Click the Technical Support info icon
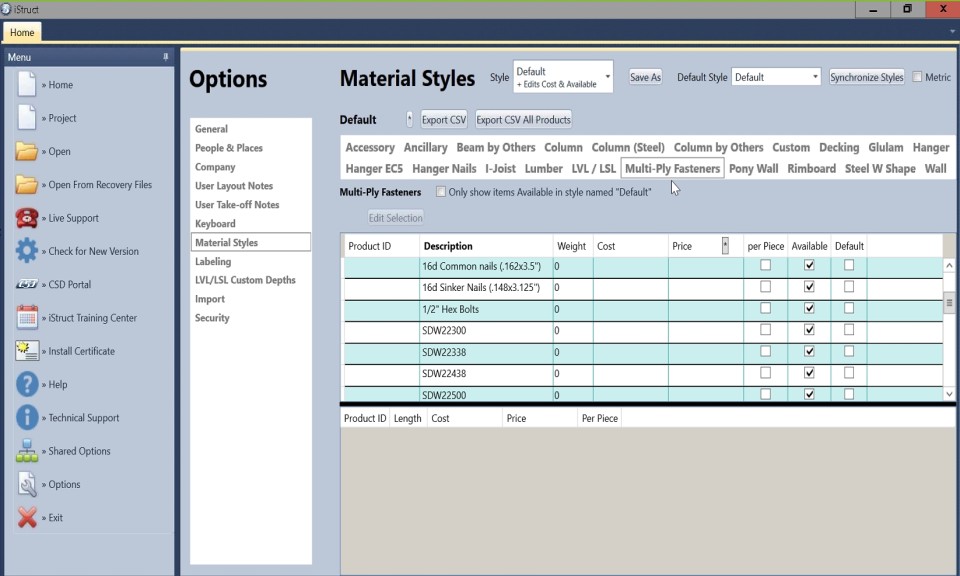The image size is (960, 576). [27, 418]
